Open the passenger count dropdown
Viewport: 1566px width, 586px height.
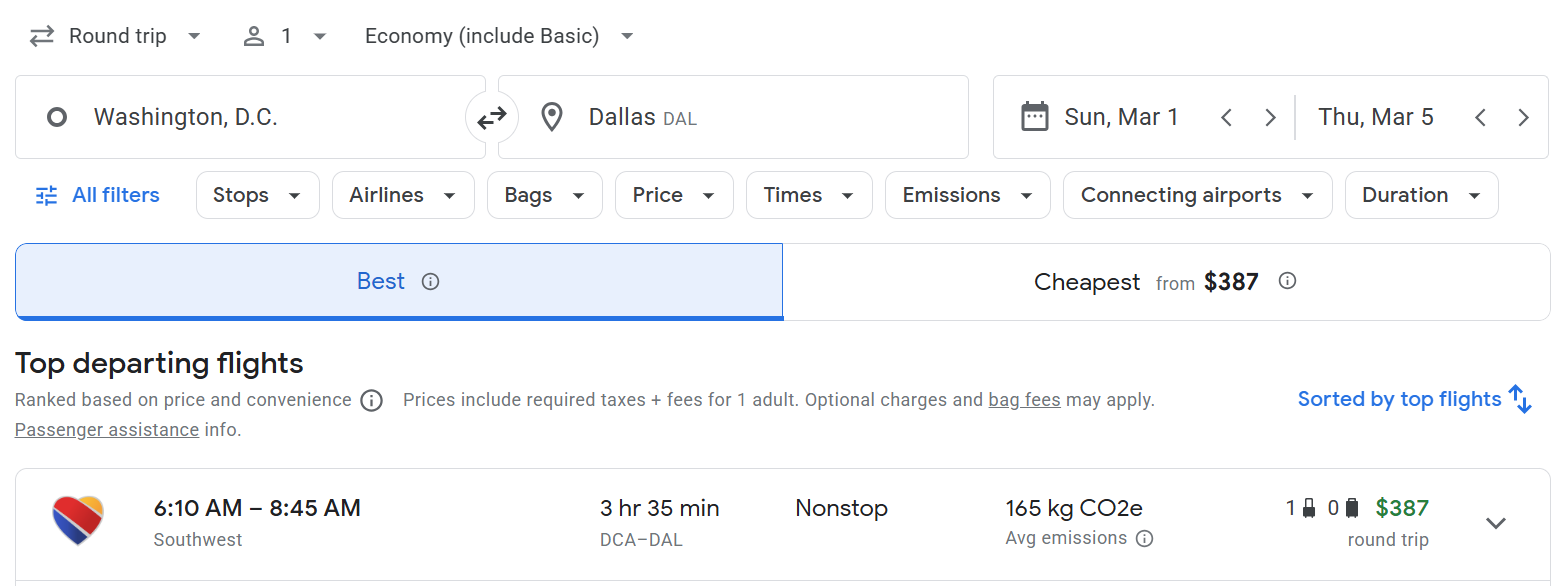pyautogui.click(x=285, y=36)
